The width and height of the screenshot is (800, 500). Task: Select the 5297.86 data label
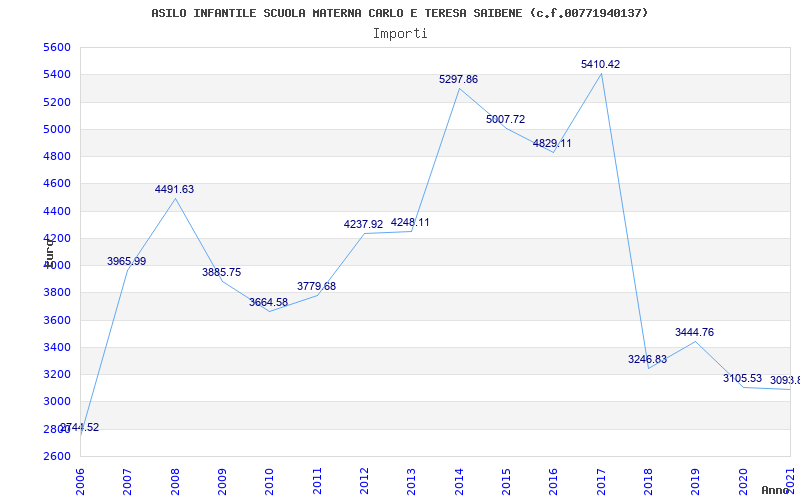click(x=458, y=79)
